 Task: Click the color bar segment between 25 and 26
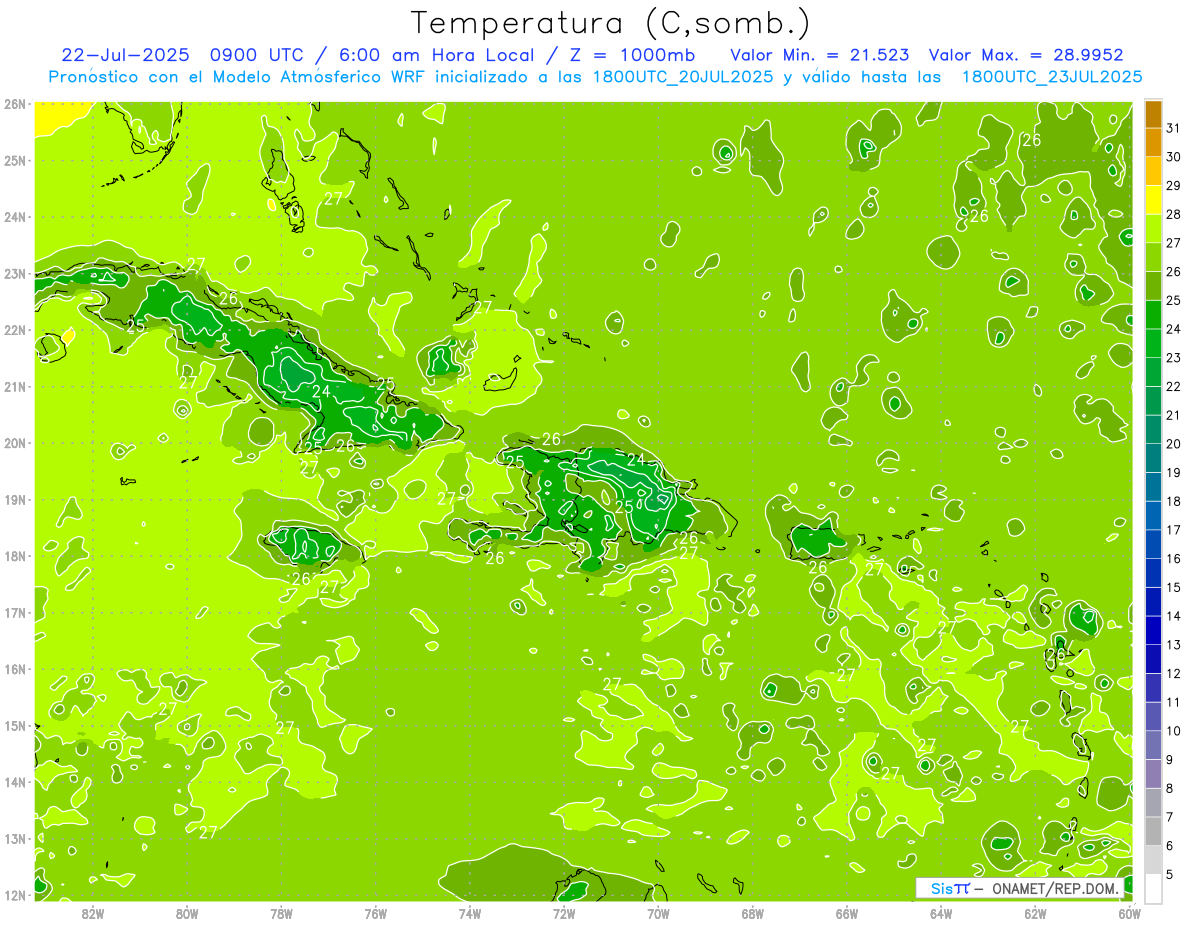pyautogui.click(x=1153, y=286)
